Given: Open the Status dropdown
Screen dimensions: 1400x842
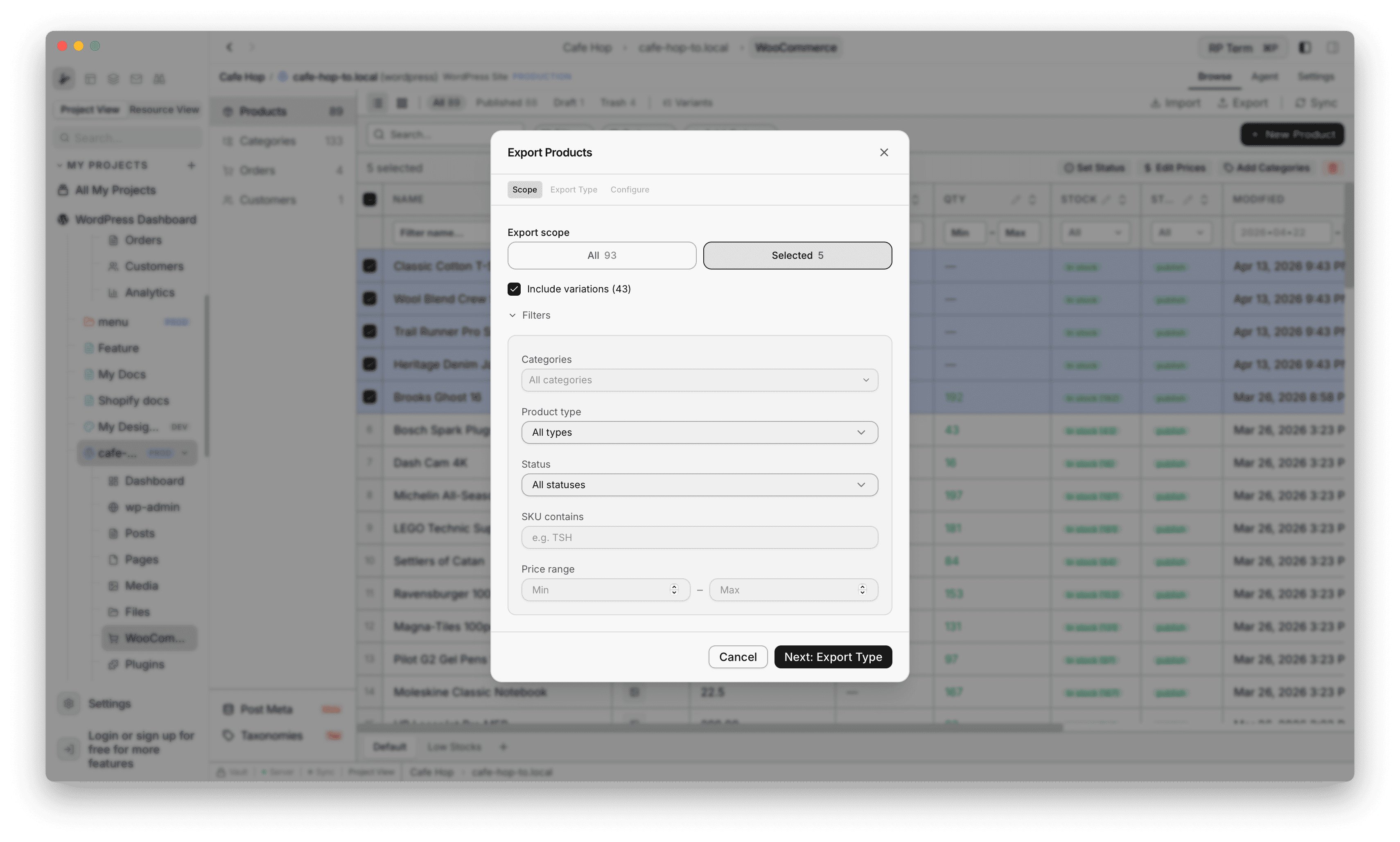Looking at the screenshot, I should [699, 484].
